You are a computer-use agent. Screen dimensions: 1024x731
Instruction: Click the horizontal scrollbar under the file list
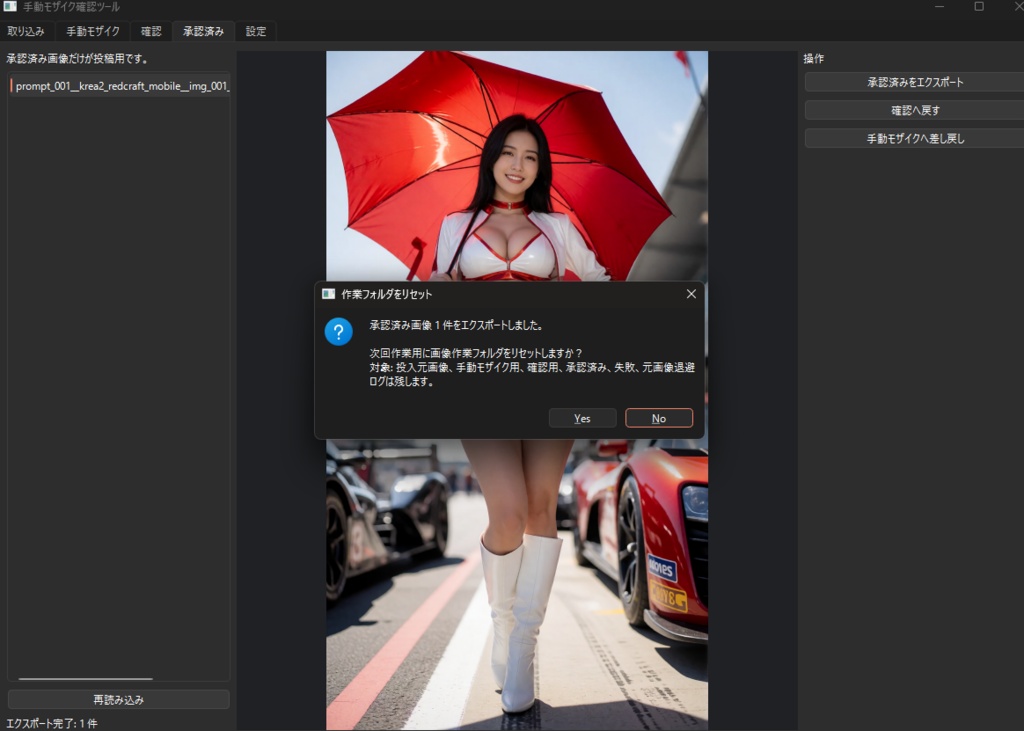click(86, 679)
